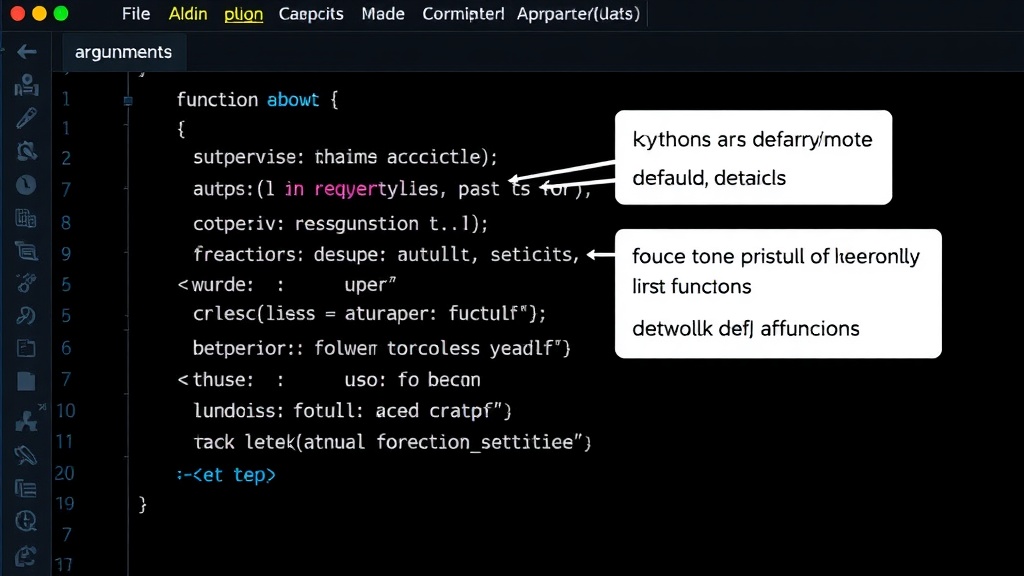Switch to the arguments tab

123,52
